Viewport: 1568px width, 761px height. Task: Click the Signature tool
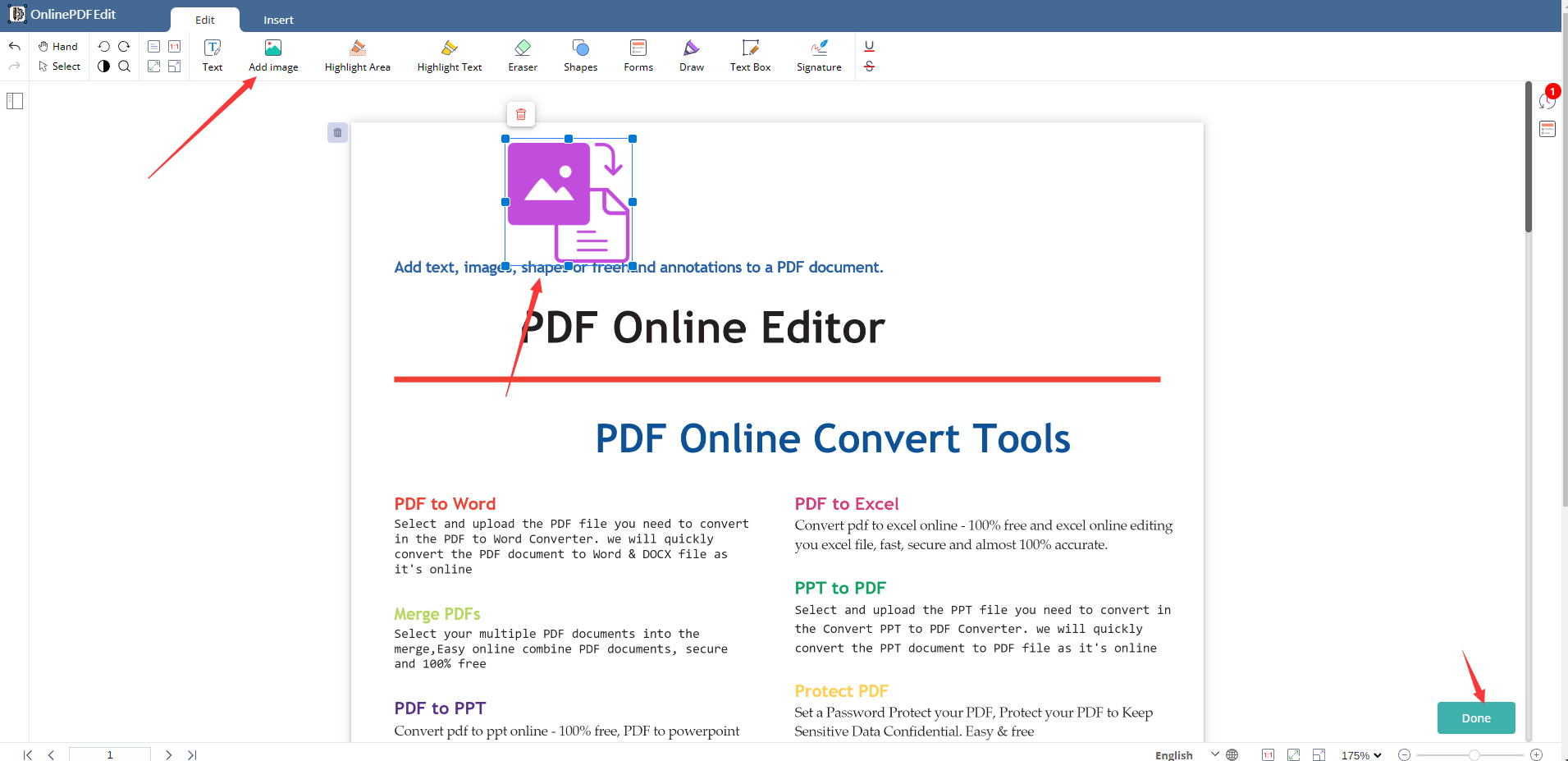click(818, 56)
